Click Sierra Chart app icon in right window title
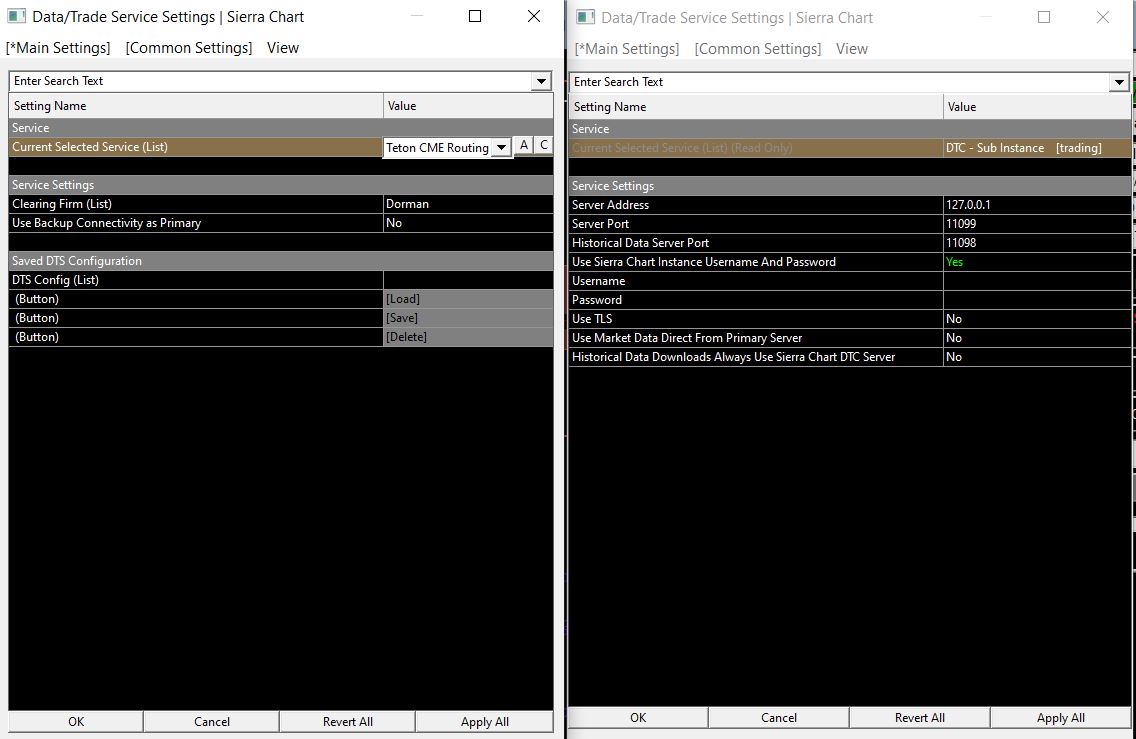The image size is (1136, 739). pyautogui.click(x=585, y=17)
